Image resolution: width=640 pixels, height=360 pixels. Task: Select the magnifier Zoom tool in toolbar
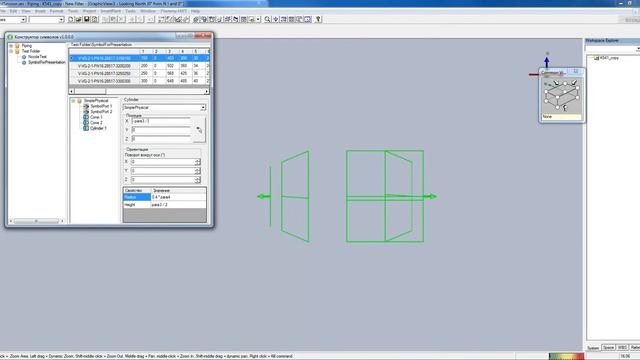[x=267, y=19]
